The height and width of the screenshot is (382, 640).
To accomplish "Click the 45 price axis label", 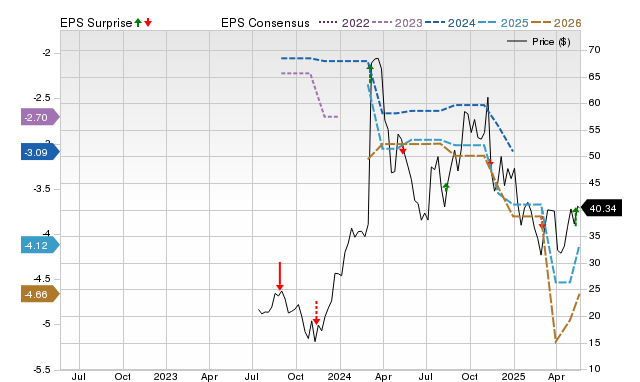I will point(594,183).
